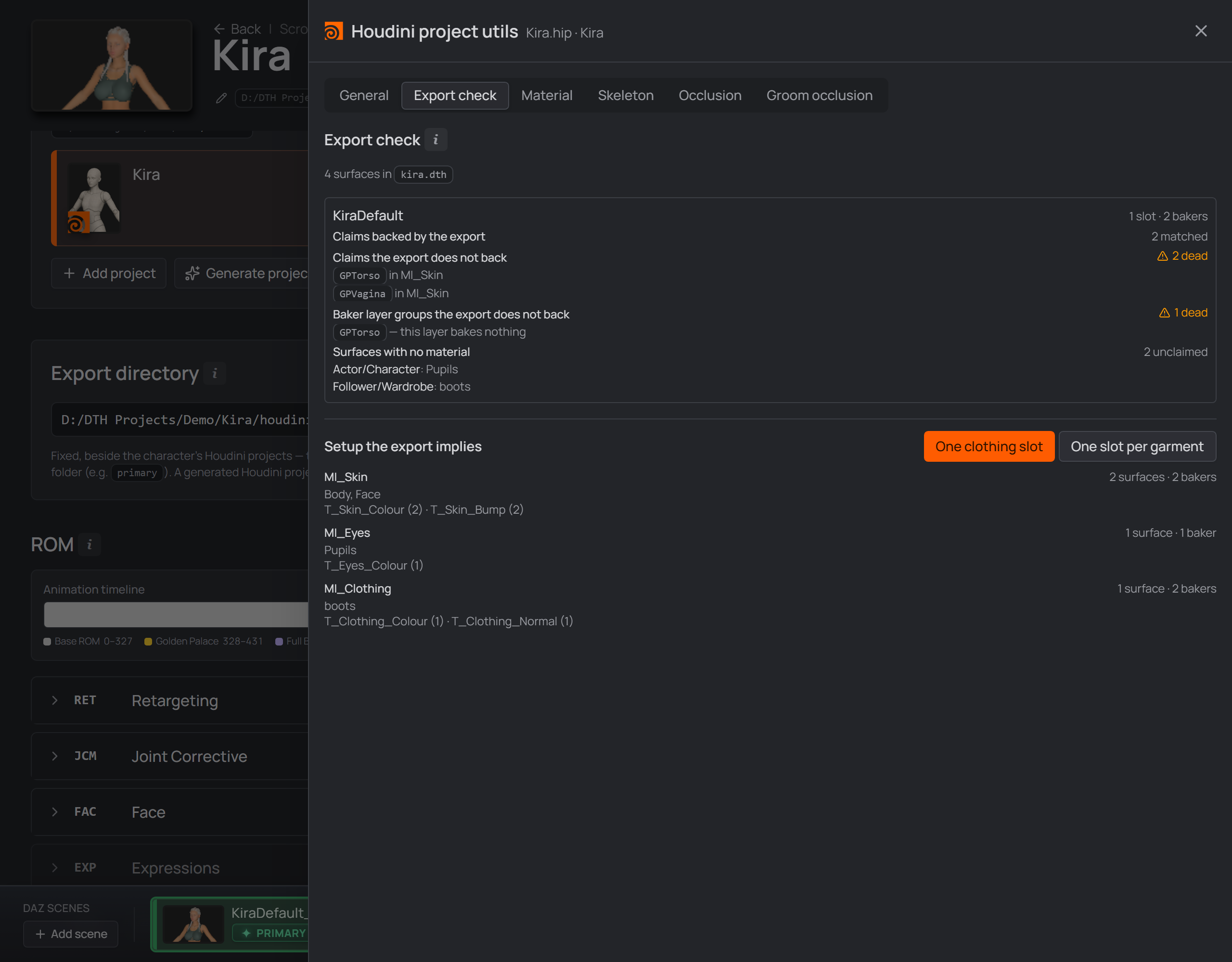Choose the One slot per garment option

(1137, 446)
